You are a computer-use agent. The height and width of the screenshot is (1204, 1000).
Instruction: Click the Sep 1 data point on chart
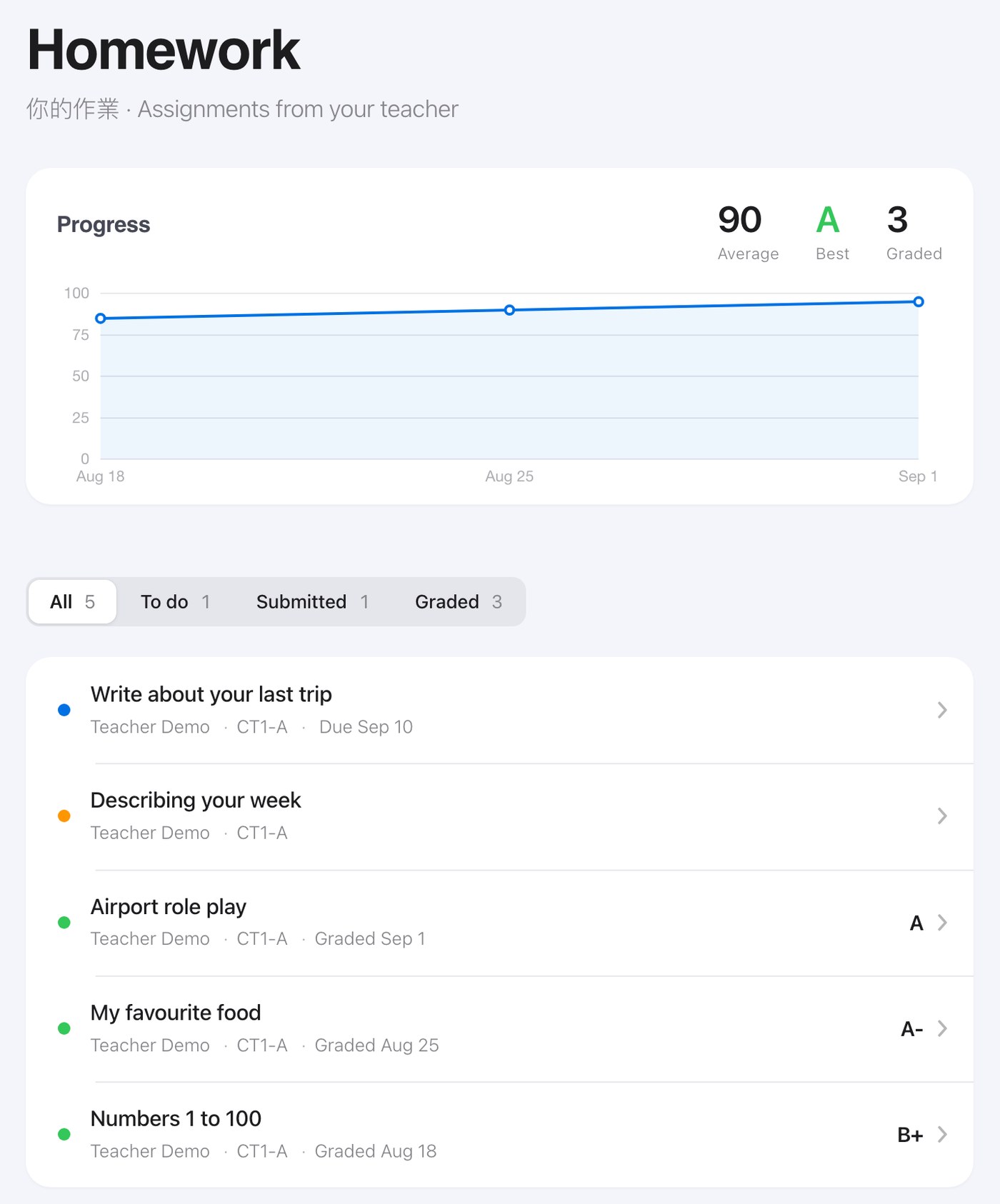pos(919,302)
